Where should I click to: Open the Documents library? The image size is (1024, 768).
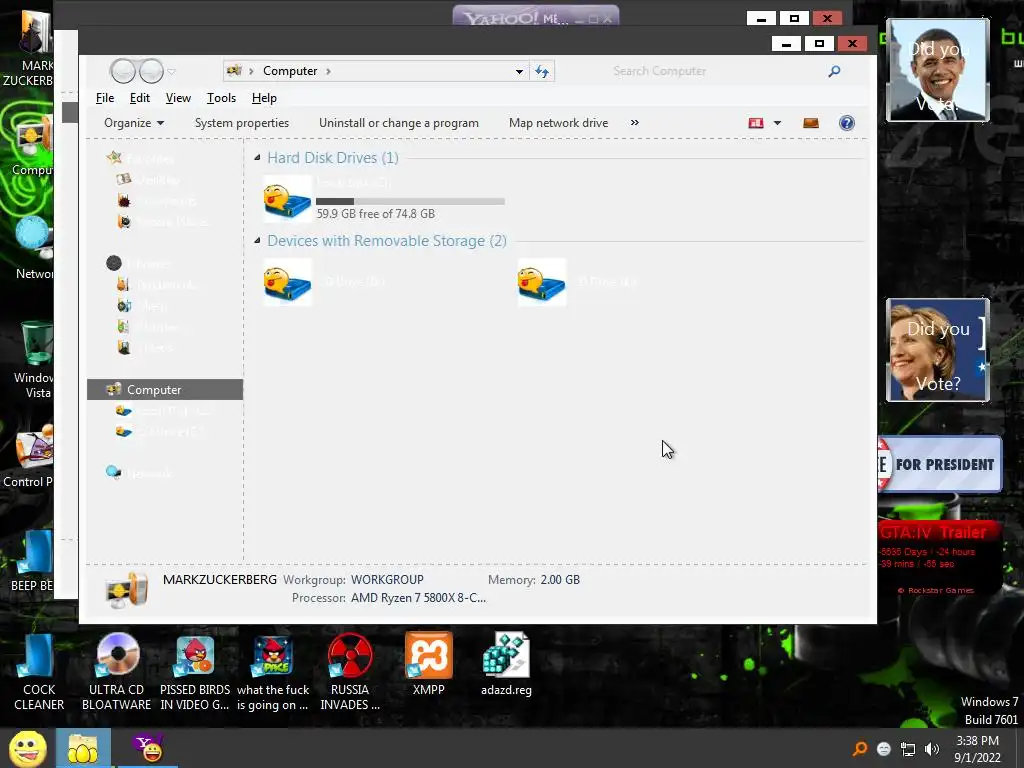157,285
